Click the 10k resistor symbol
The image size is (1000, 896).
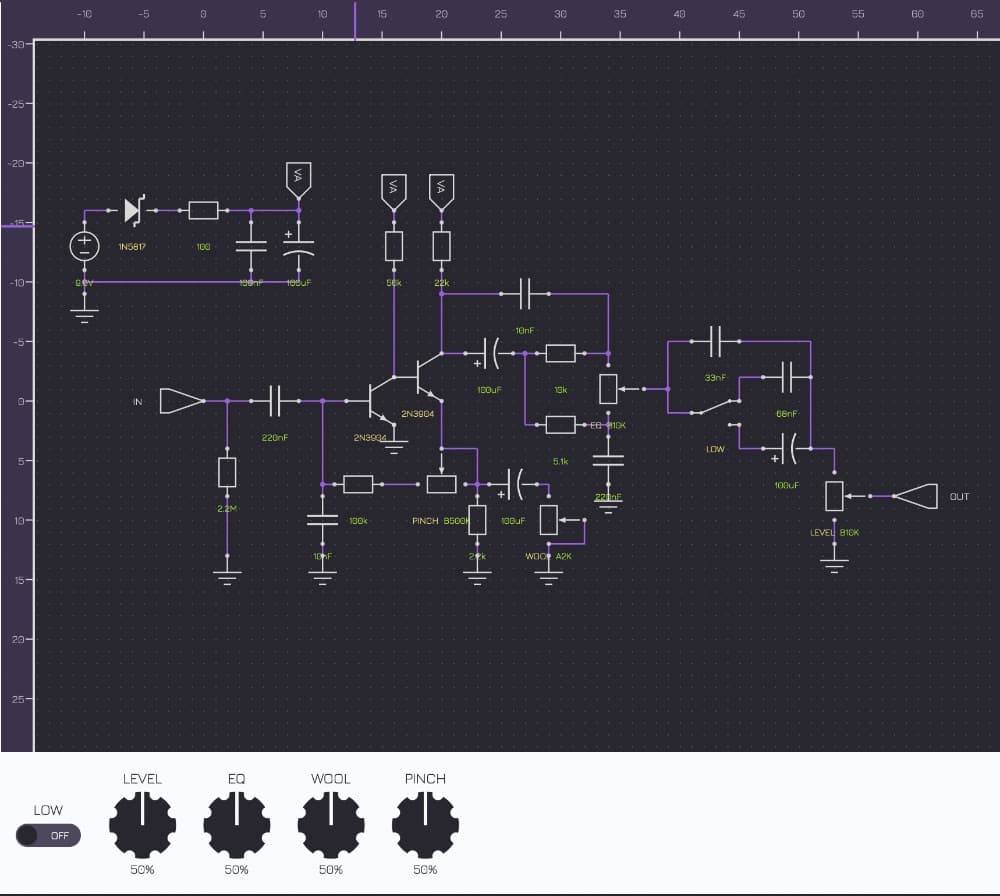(x=561, y=353)
